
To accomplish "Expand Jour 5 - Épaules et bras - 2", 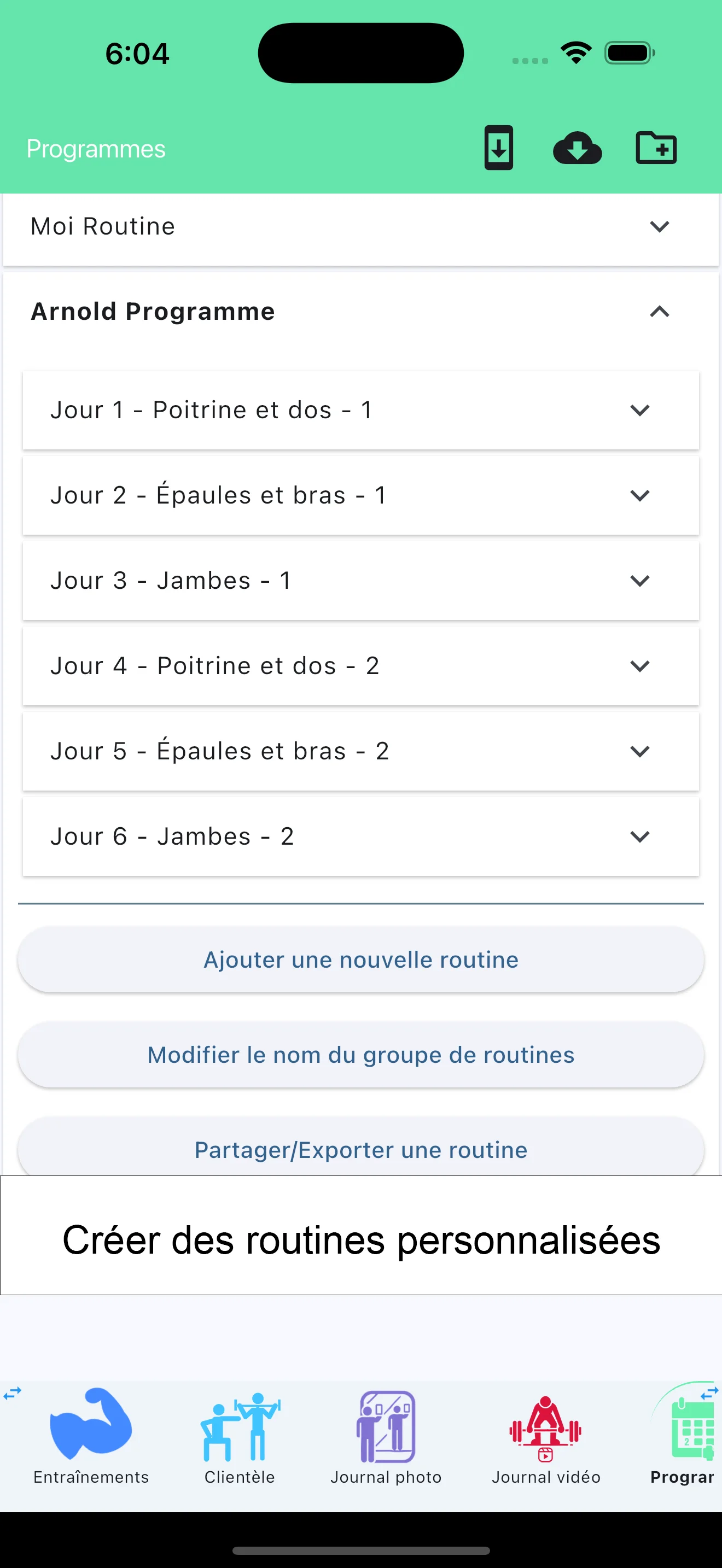I will click(x=640, y=751).
